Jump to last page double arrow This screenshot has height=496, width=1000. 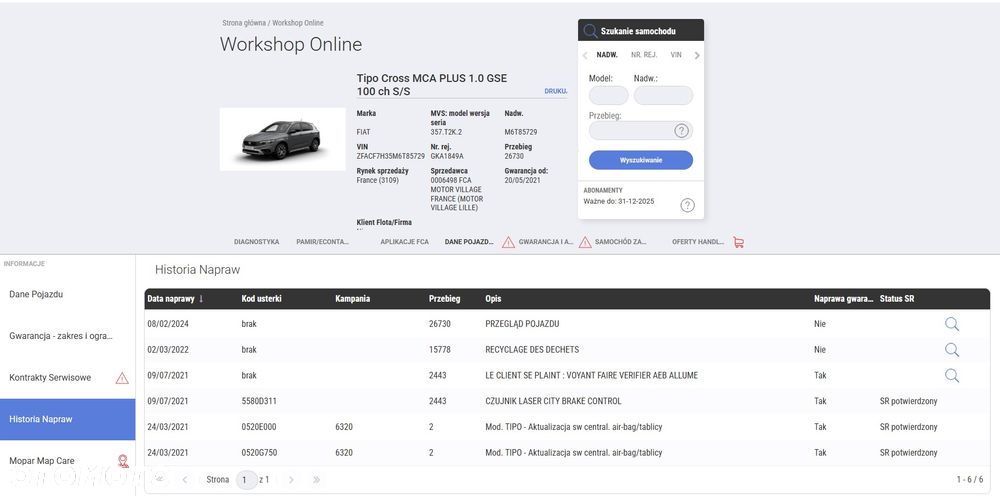pos(316,479)
